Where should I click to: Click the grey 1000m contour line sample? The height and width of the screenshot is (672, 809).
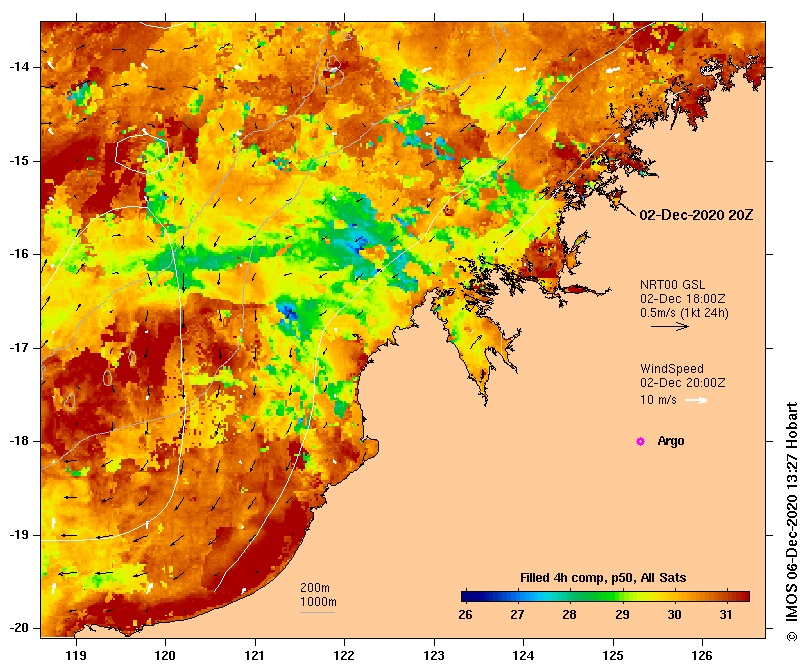pos(318,613)
